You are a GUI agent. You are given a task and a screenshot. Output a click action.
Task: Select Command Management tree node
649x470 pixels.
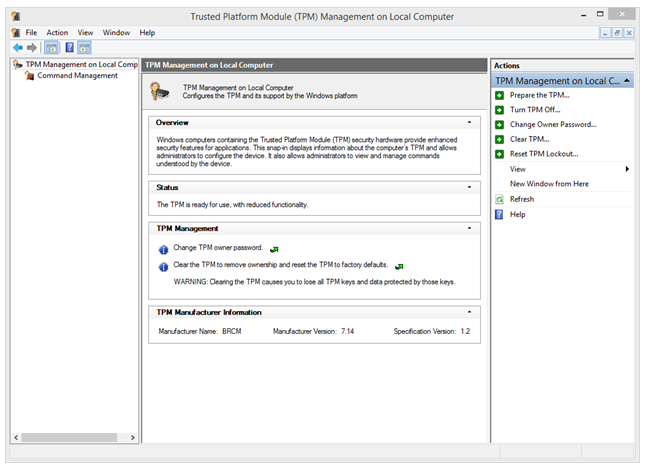pyautogui.click(x=77, y=75)
